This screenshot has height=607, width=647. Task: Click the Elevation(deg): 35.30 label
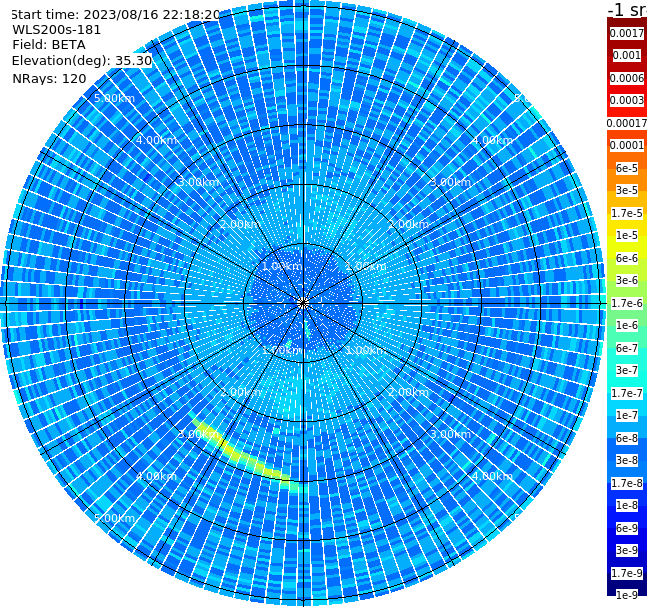tap(82, 61)
